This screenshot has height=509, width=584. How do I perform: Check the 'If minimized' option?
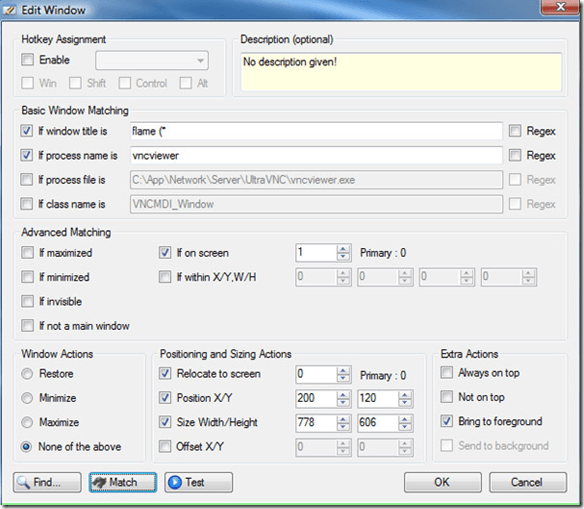coord(28,277)
